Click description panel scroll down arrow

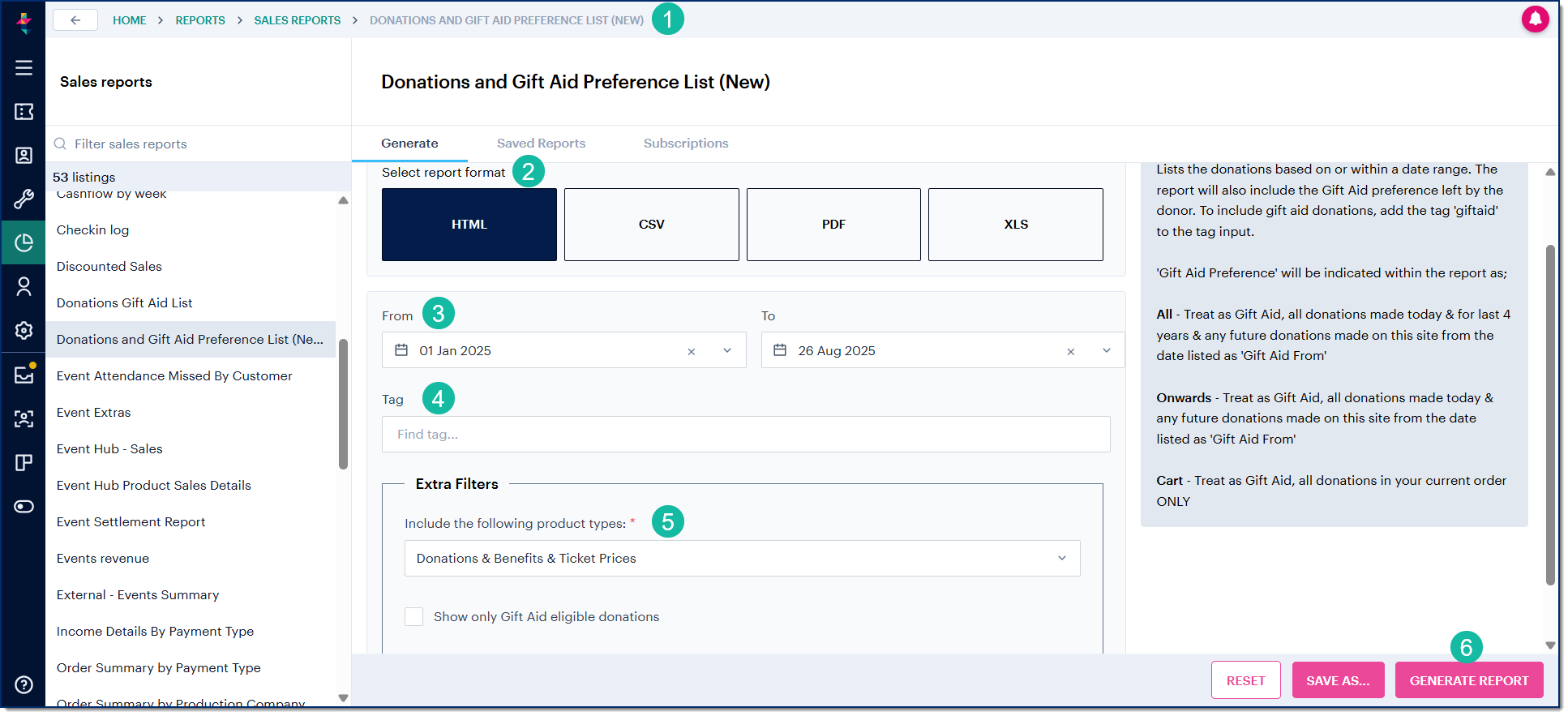pyautogui.click(x=1550, y=645)
